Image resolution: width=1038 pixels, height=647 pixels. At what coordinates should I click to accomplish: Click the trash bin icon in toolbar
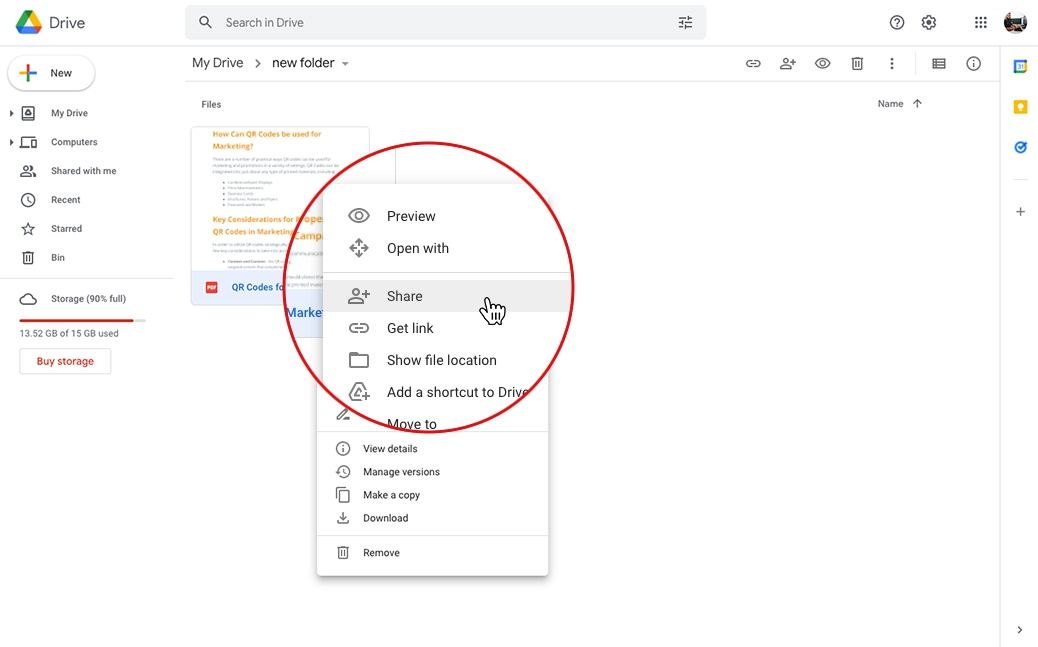[x=857, y=64]
